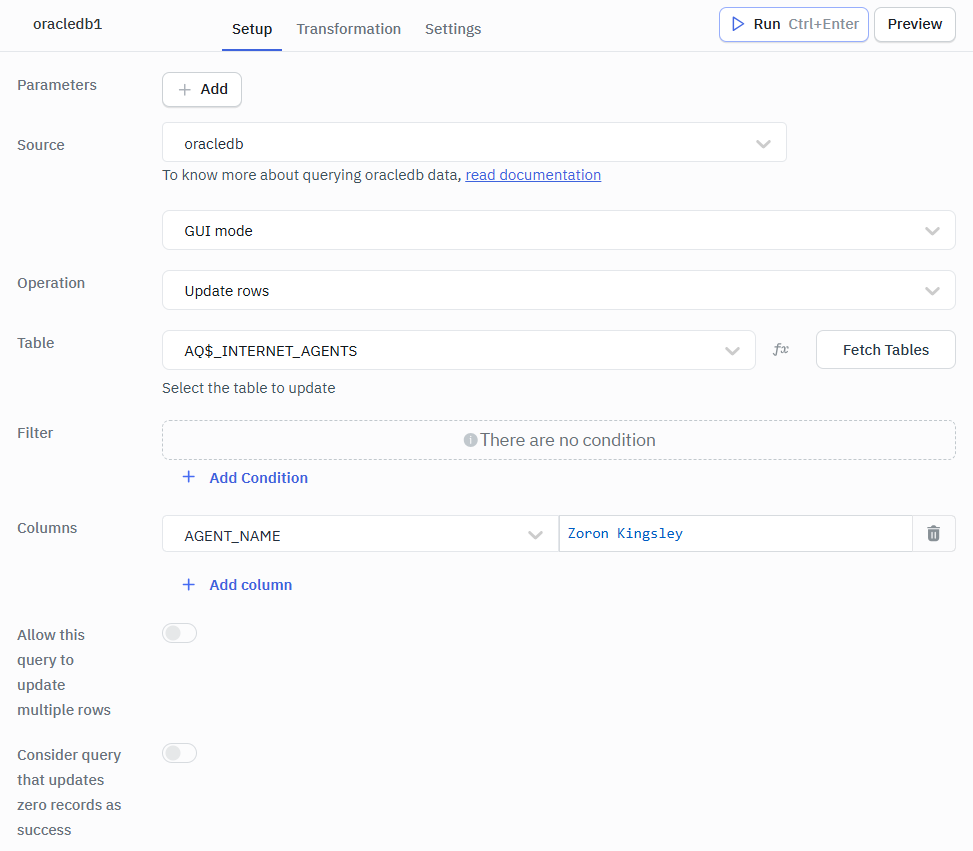This screenshot has height=851, width=973.
Task: Click Add Condition link
Action: (245, 478)
